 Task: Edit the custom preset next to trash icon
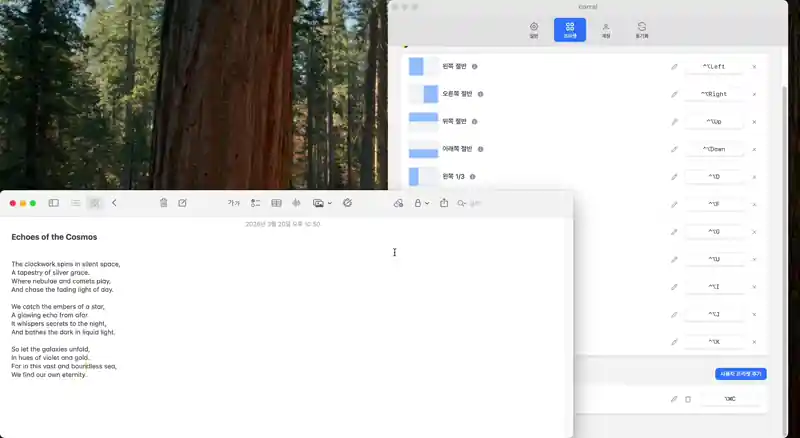click(x=674, y=399)
